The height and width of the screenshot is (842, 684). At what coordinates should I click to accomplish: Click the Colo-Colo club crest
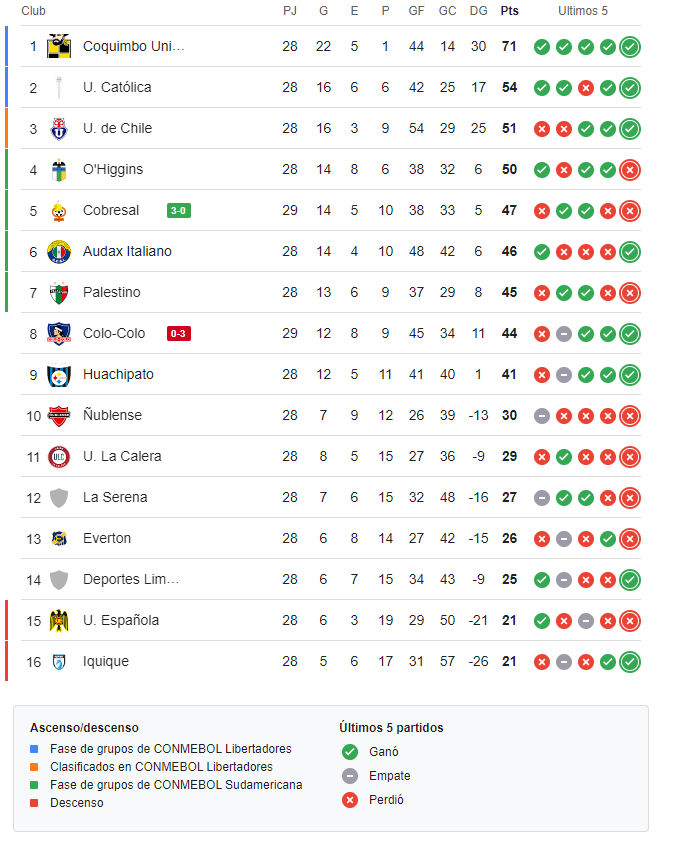[x=59, y=333]
